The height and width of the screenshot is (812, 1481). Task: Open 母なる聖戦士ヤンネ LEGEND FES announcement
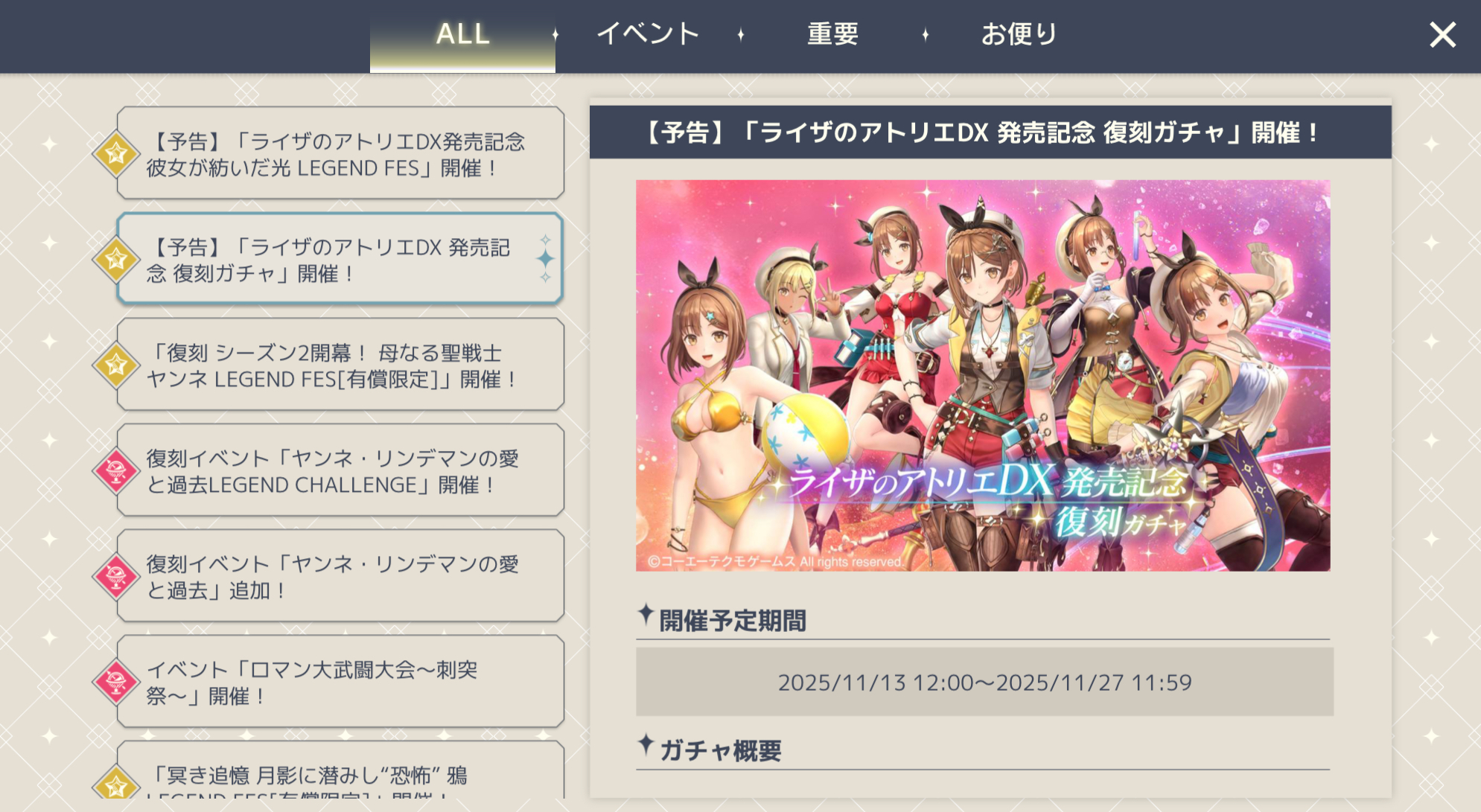coord(340,365)
